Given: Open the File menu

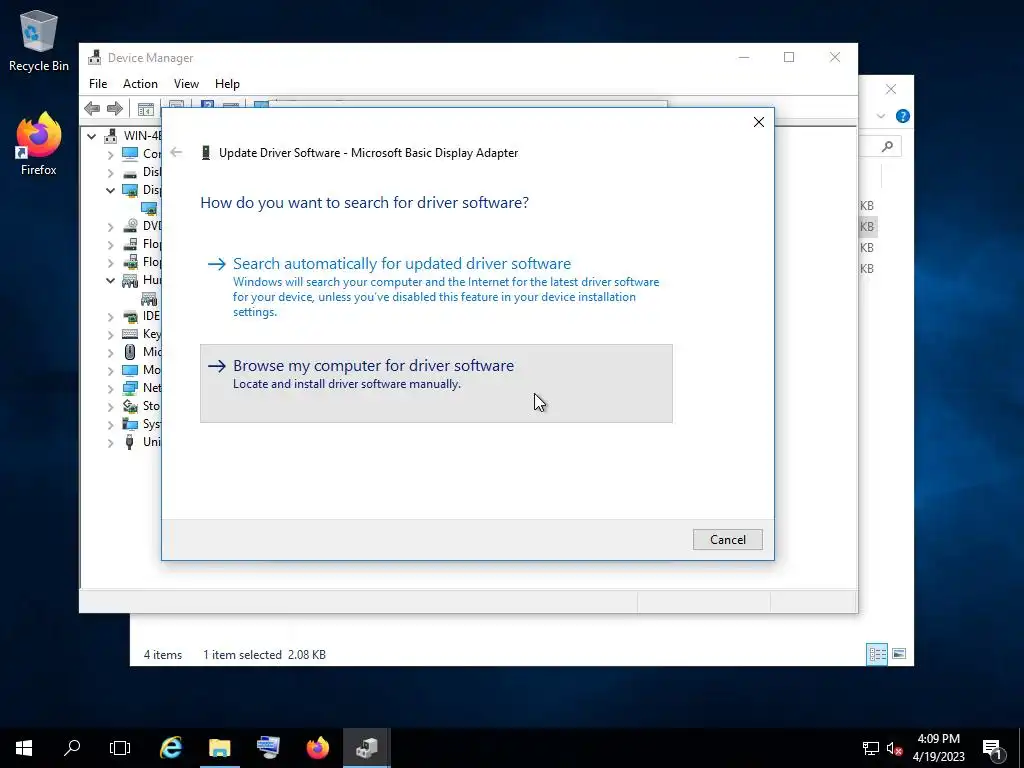Looking at the screenshot, I should [x=98, y=84].
